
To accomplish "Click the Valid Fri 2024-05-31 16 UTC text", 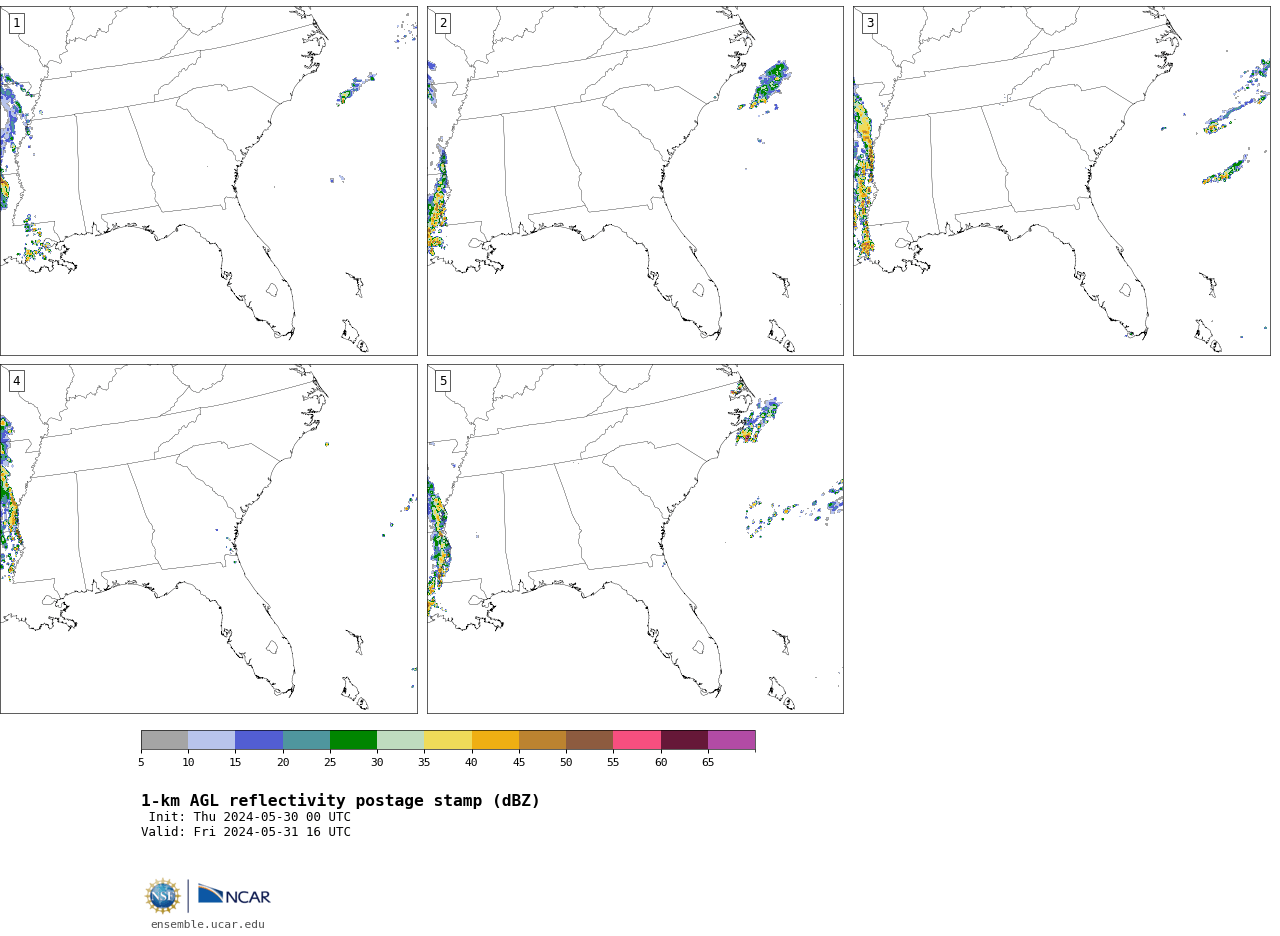I will (246, 832).
